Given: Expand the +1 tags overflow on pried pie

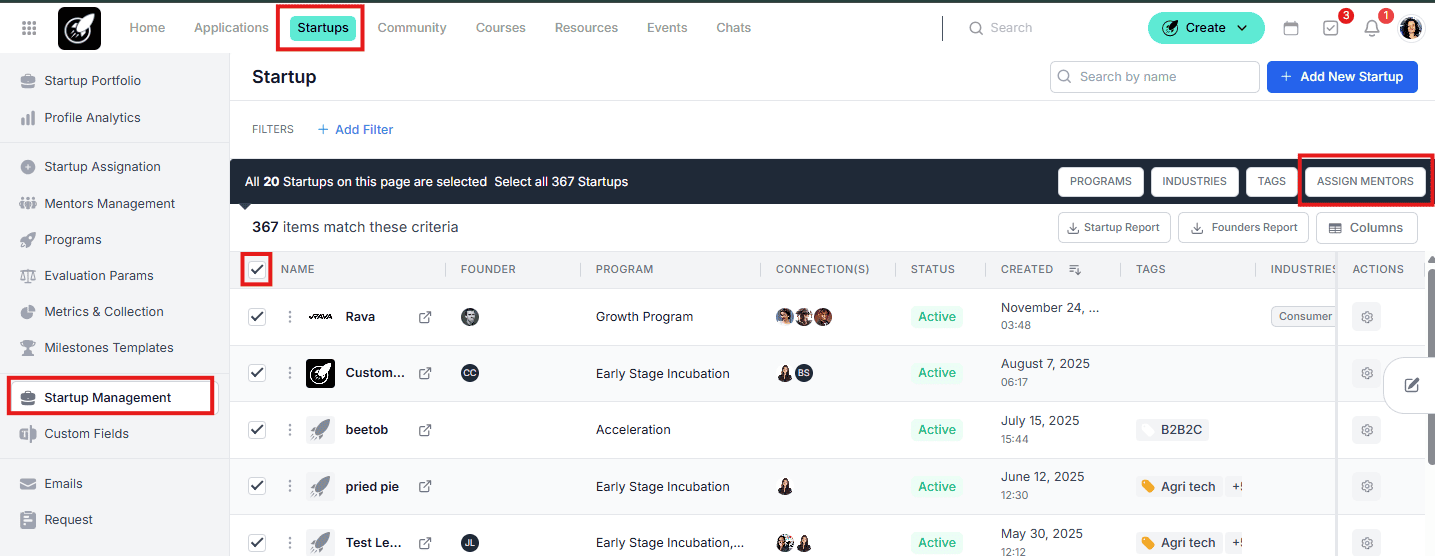Looking at the screenshot, I should pos(1236,487).
